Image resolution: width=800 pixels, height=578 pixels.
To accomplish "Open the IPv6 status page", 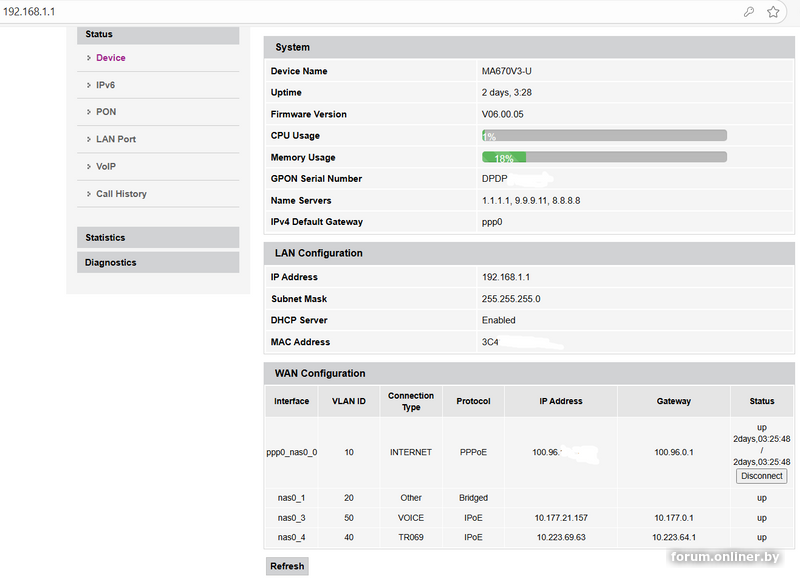I will (x=105, y=85).
